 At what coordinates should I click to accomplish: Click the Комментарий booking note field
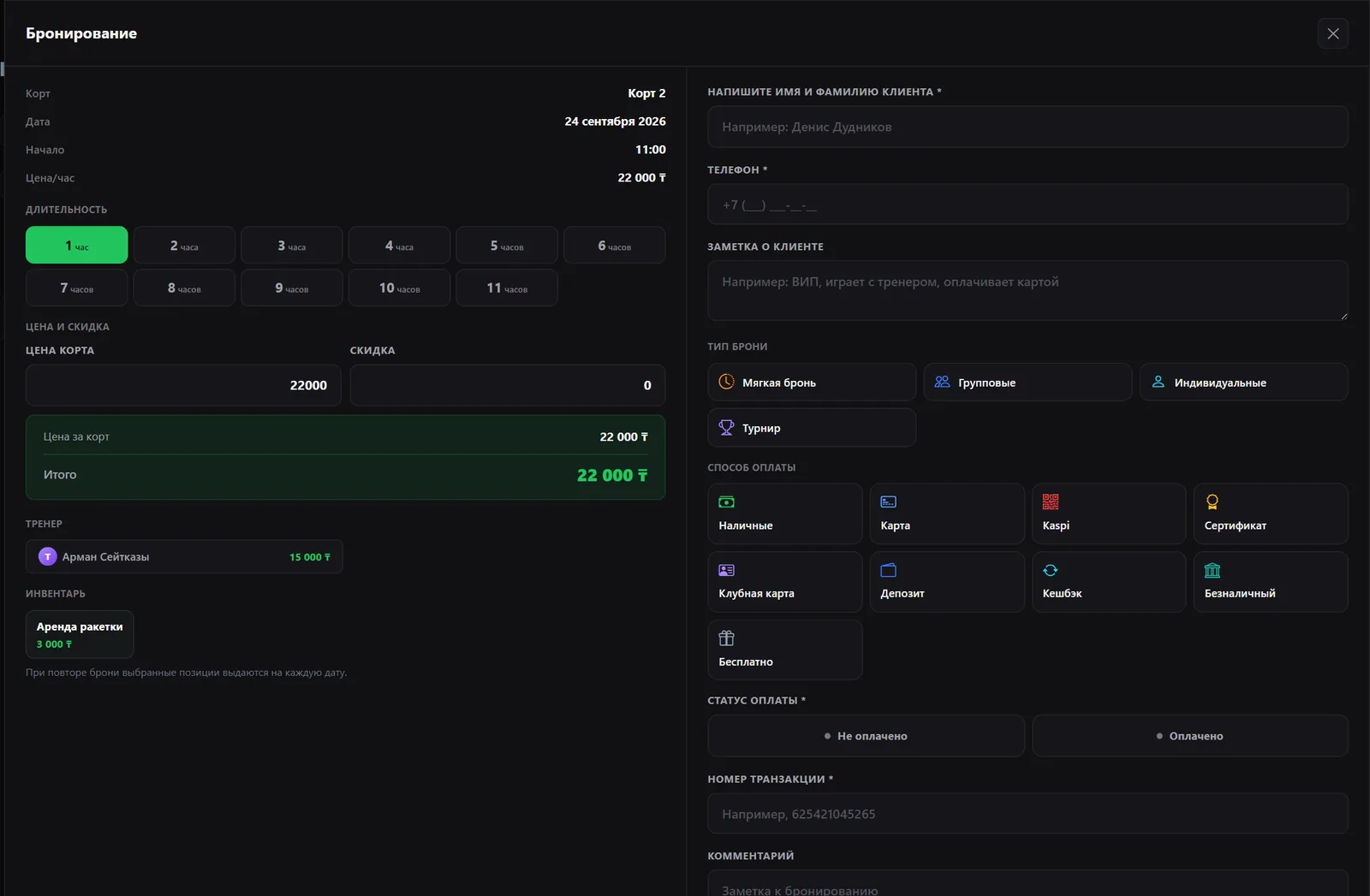pyautogui.click(x=1027, y=884)
